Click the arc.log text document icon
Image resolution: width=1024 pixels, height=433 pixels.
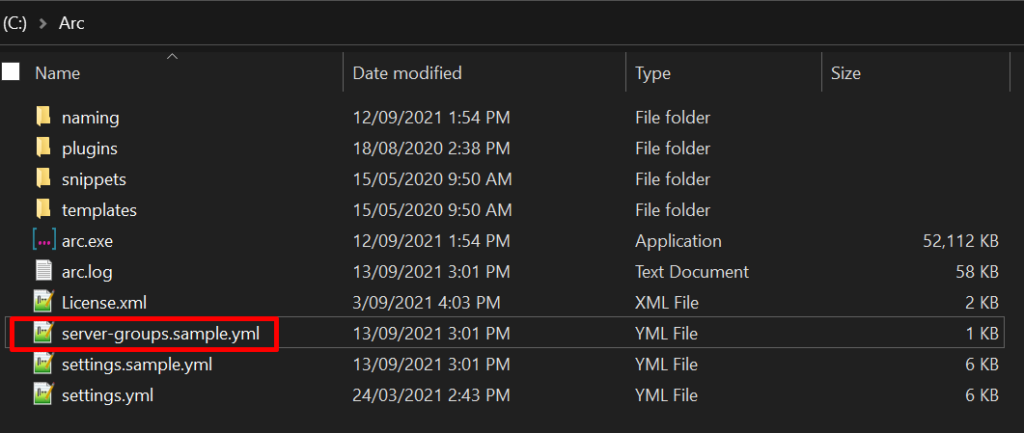[43, 271]
